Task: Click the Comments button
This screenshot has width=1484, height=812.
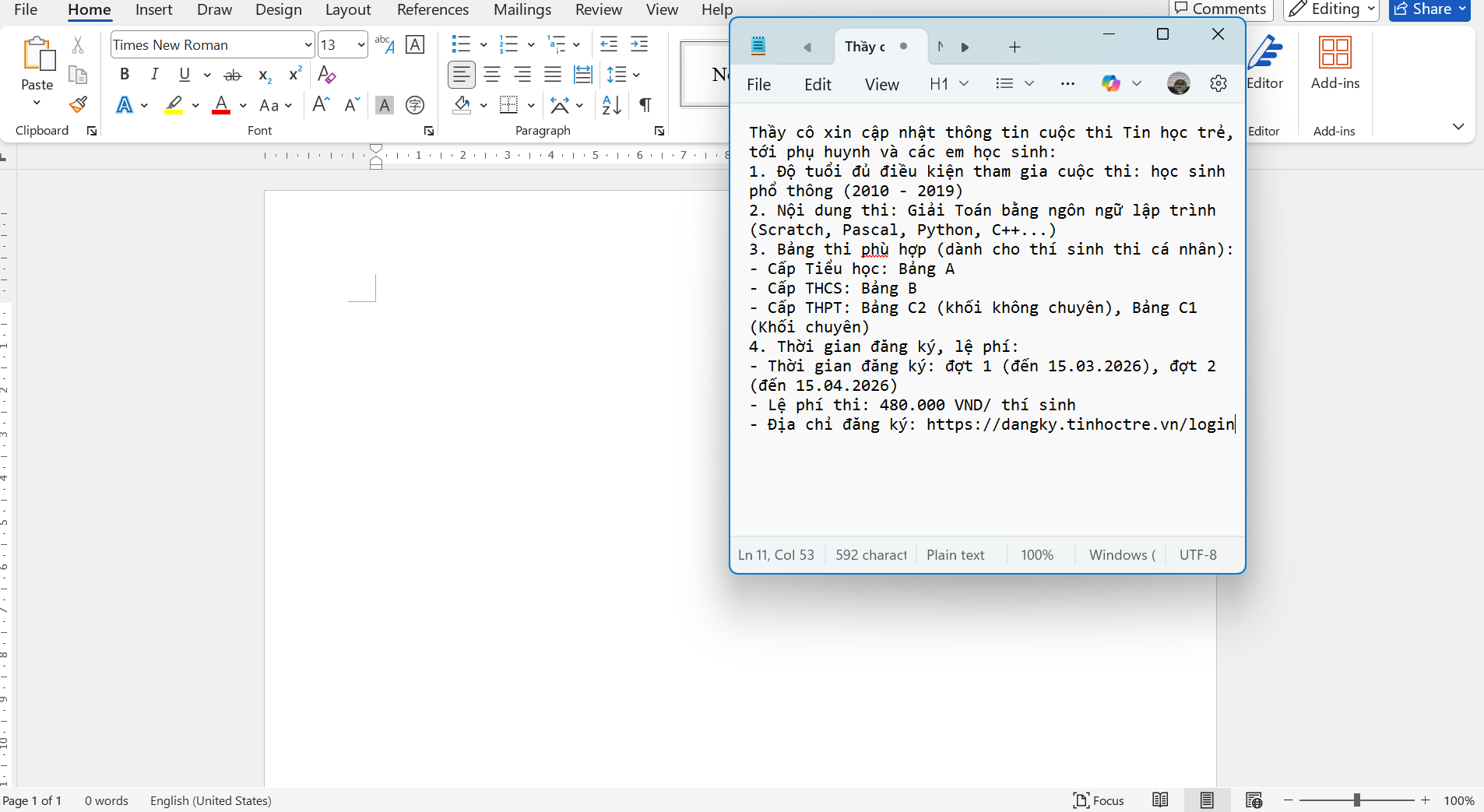Action: (1221, 9)
